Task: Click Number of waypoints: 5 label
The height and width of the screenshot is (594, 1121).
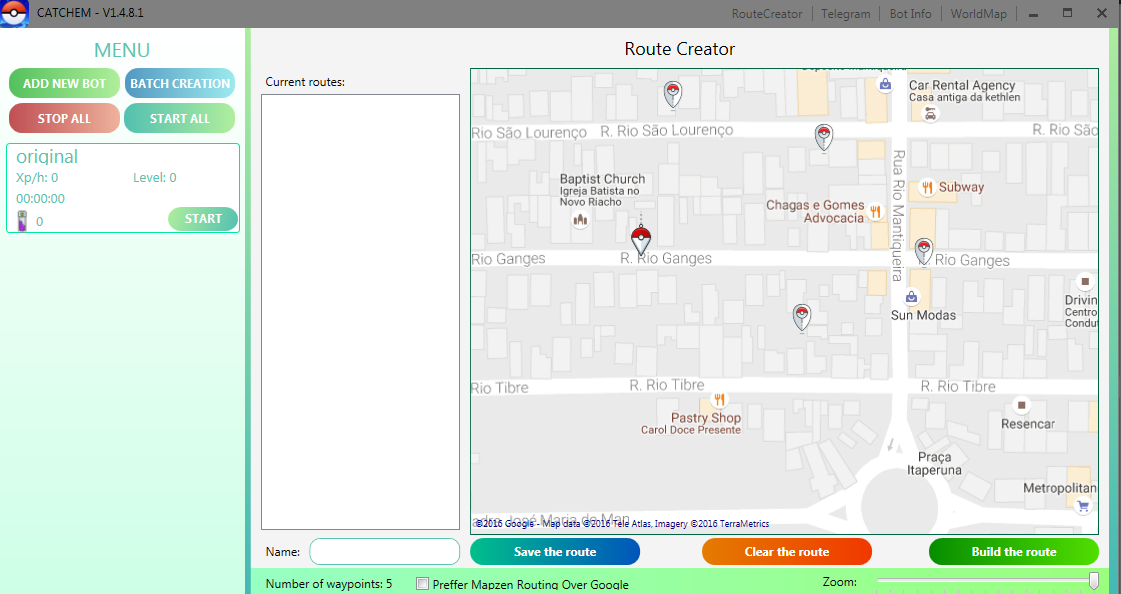Action: coord(329,584)
